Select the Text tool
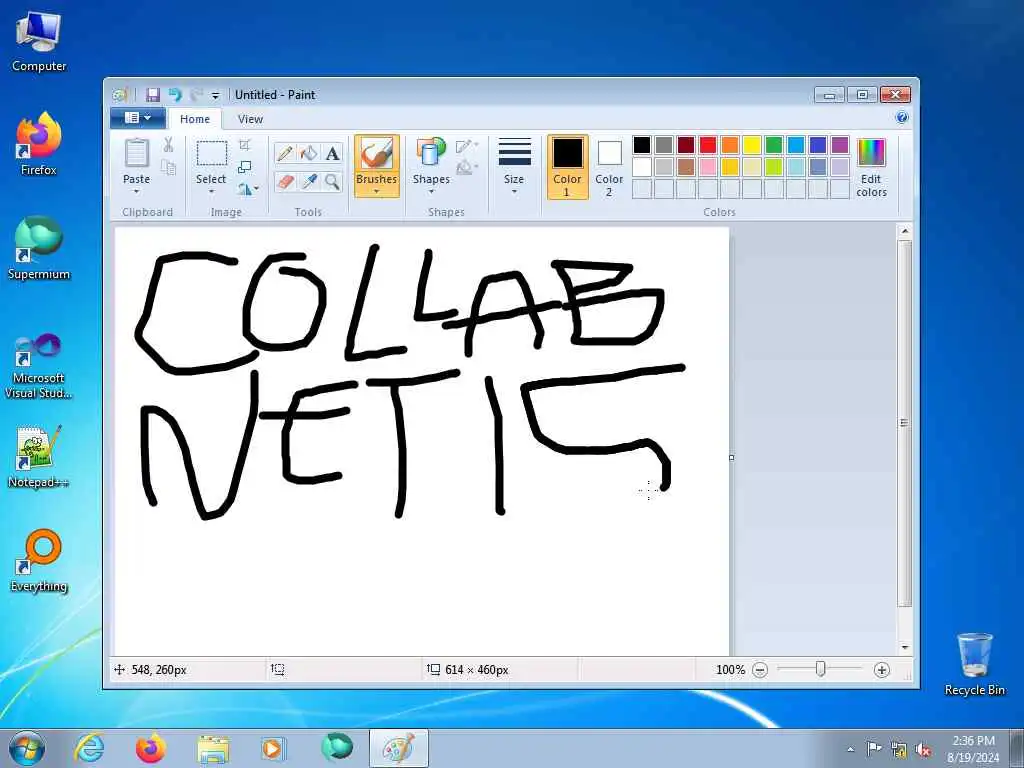Screen dimensions: 1024x768 point(332,153)
